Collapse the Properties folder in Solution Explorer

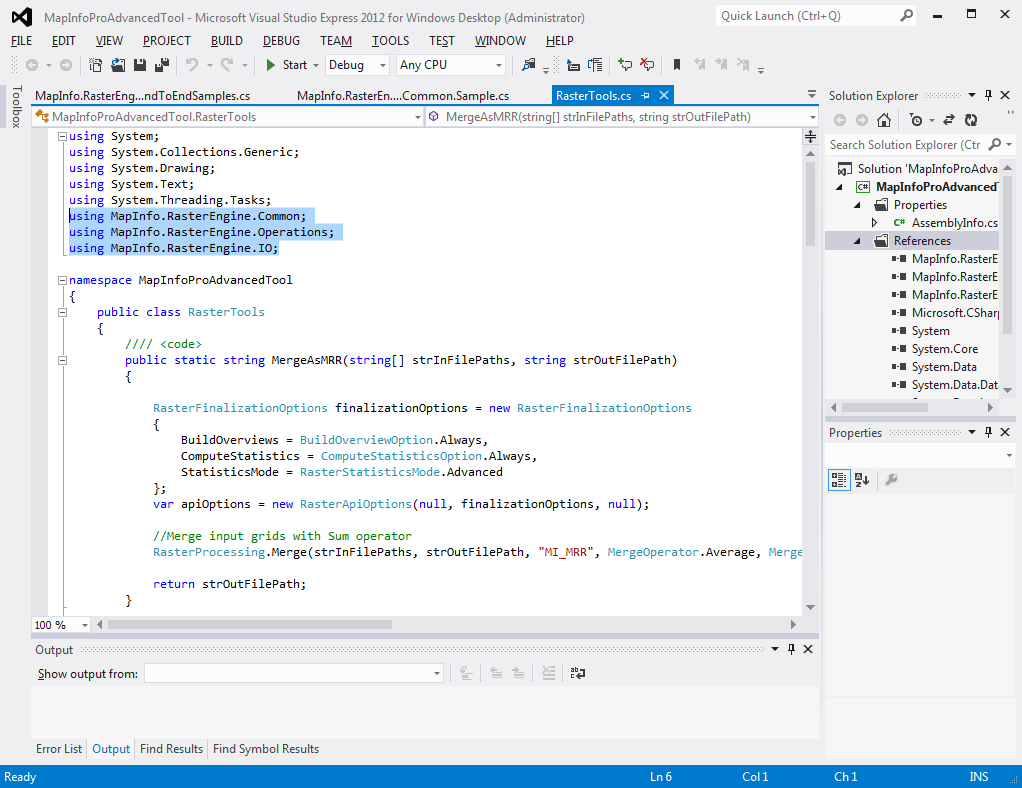point(857,205)
